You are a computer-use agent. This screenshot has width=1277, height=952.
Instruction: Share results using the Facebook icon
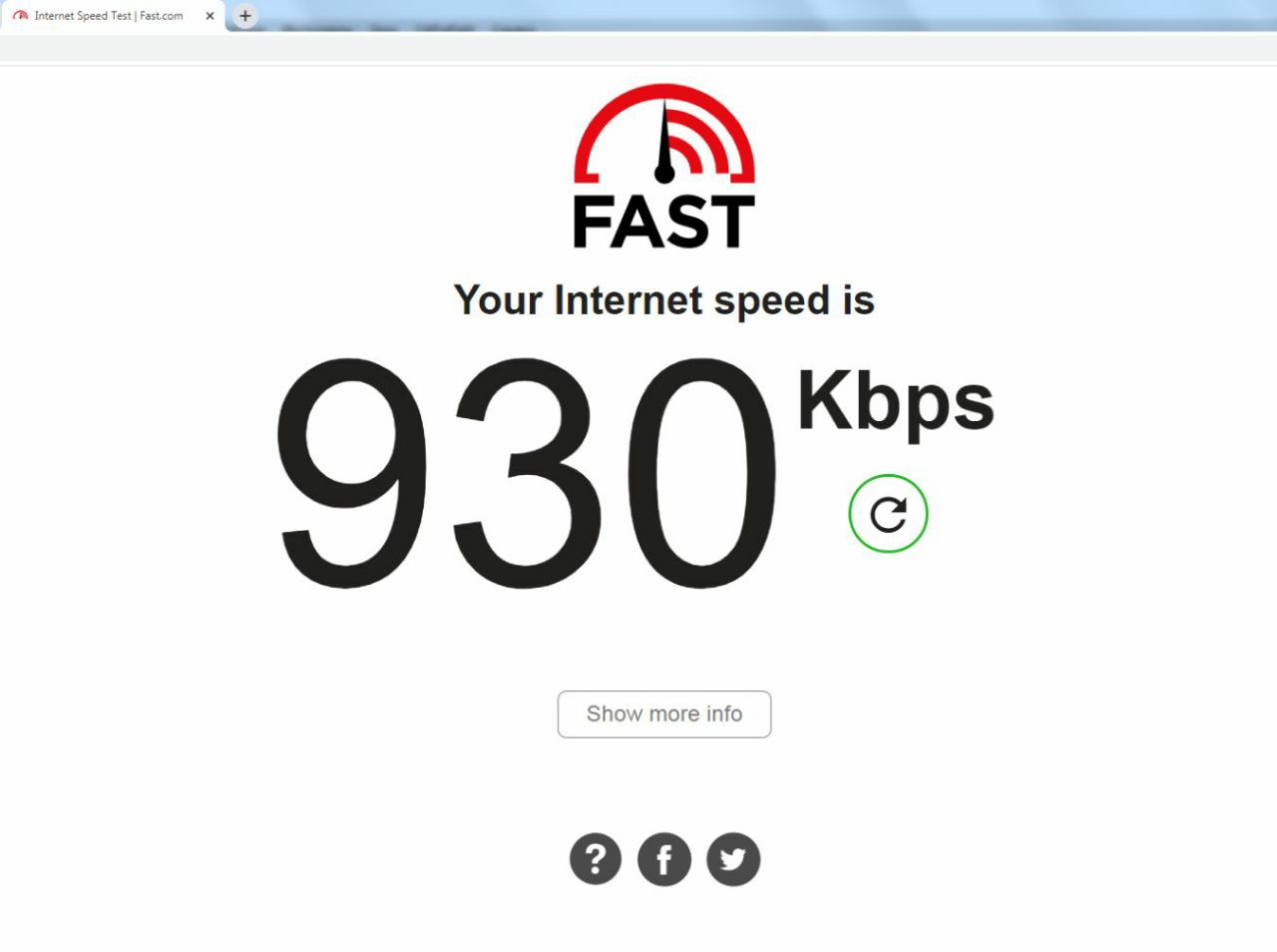click(x=664, y=859)
